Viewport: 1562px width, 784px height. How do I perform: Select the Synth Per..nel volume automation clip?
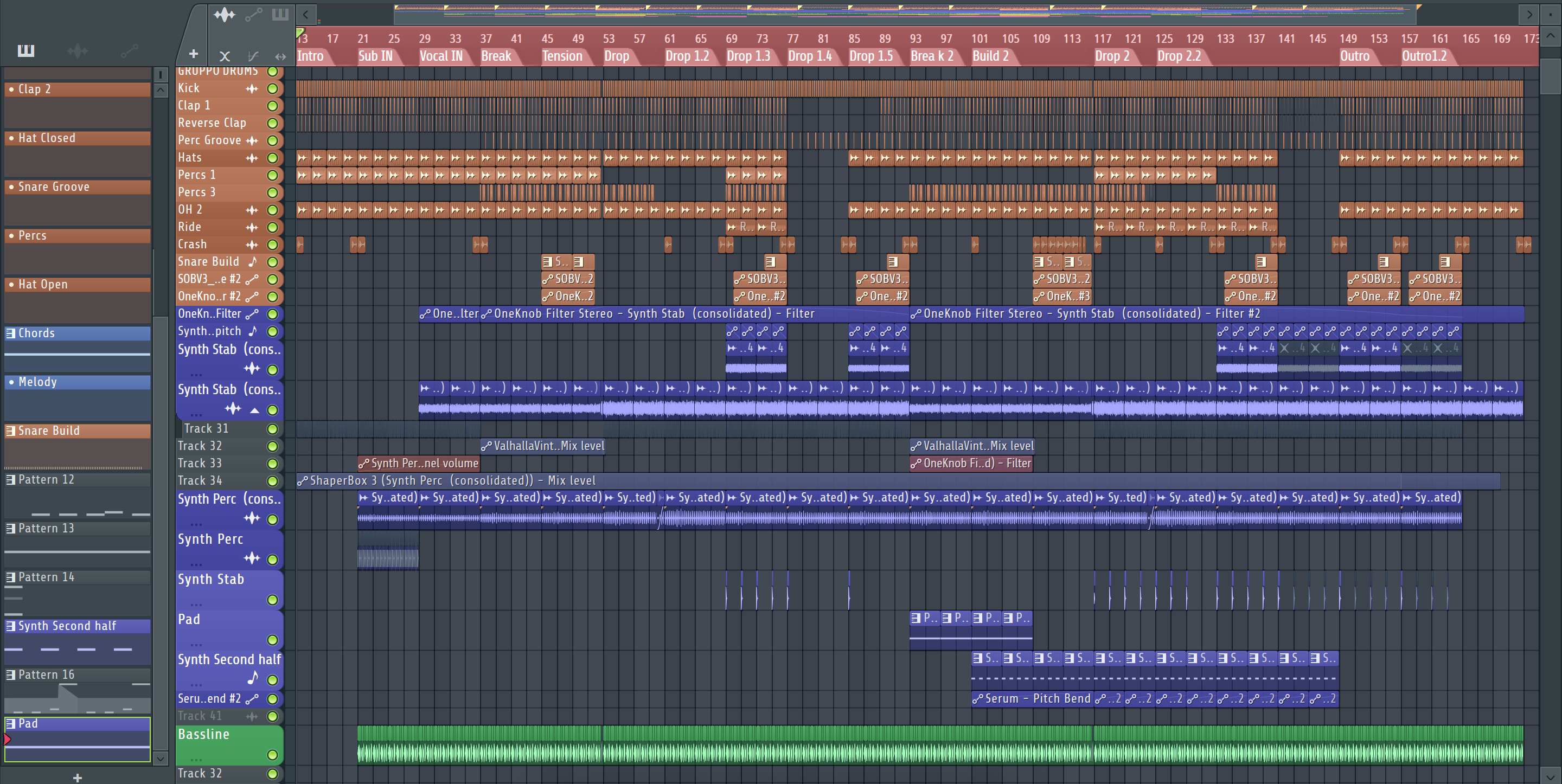pos(418,464)
